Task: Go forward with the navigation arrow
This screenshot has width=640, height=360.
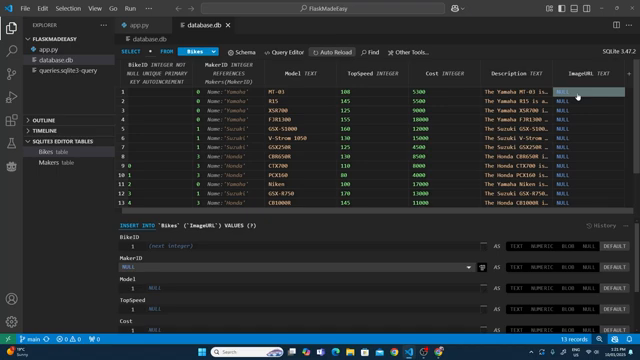Action: (191, 8)
